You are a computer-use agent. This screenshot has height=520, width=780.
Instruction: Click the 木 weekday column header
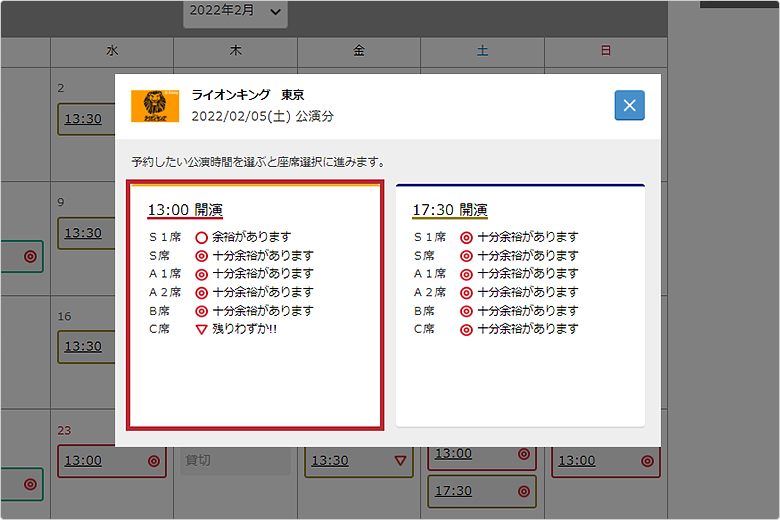[x=235, y=51]
